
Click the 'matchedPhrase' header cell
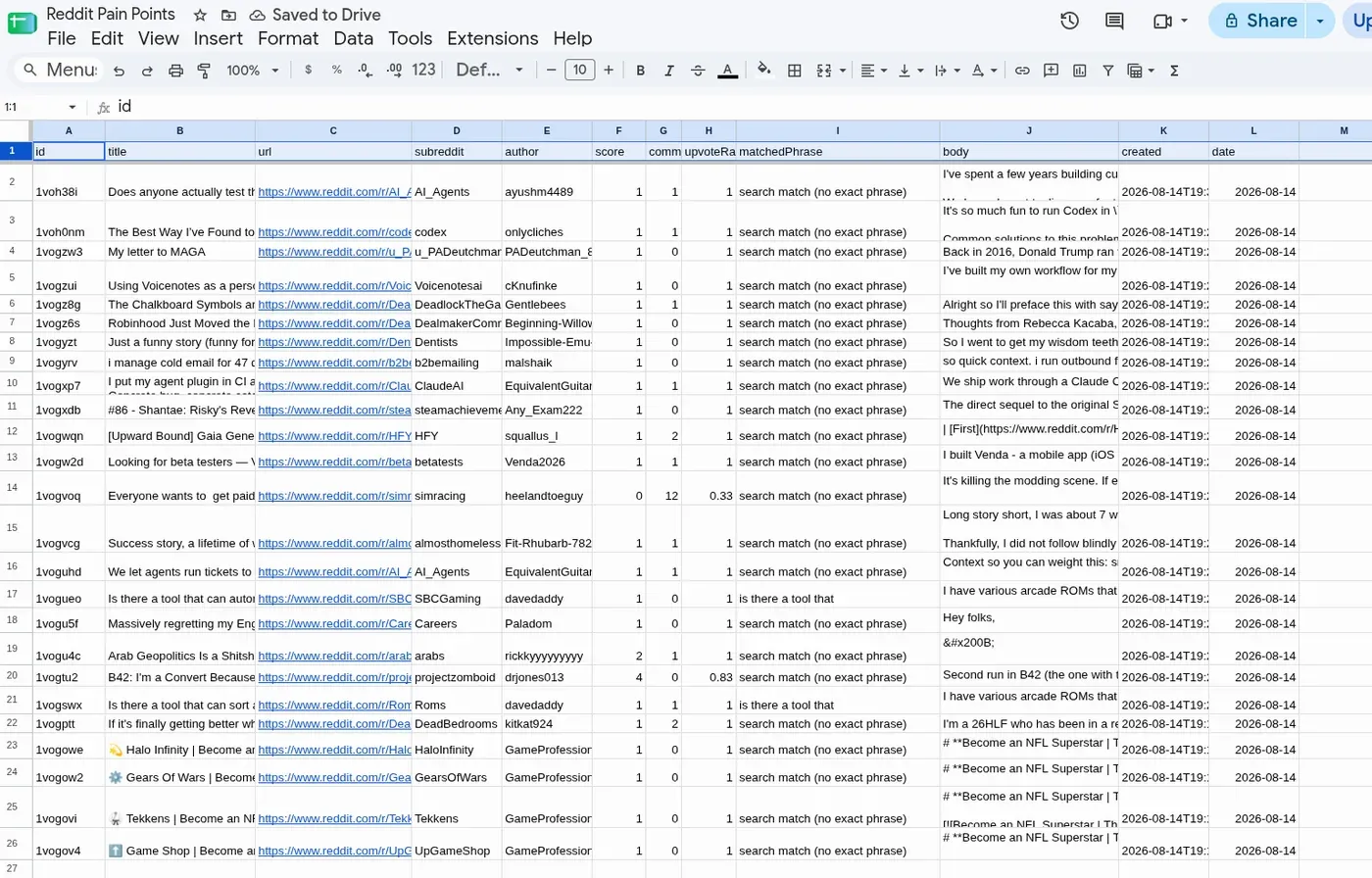[838, 151]
